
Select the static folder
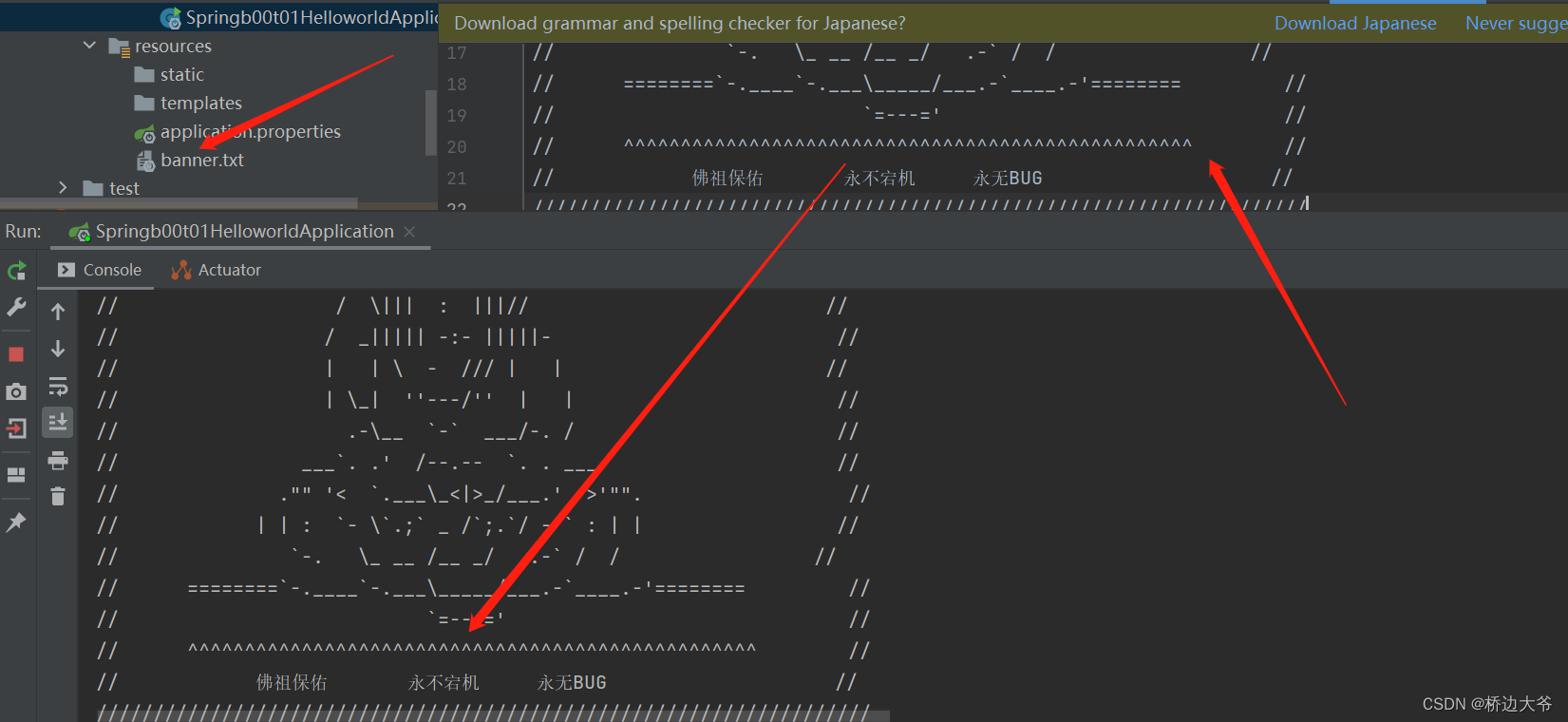point(181,74)
